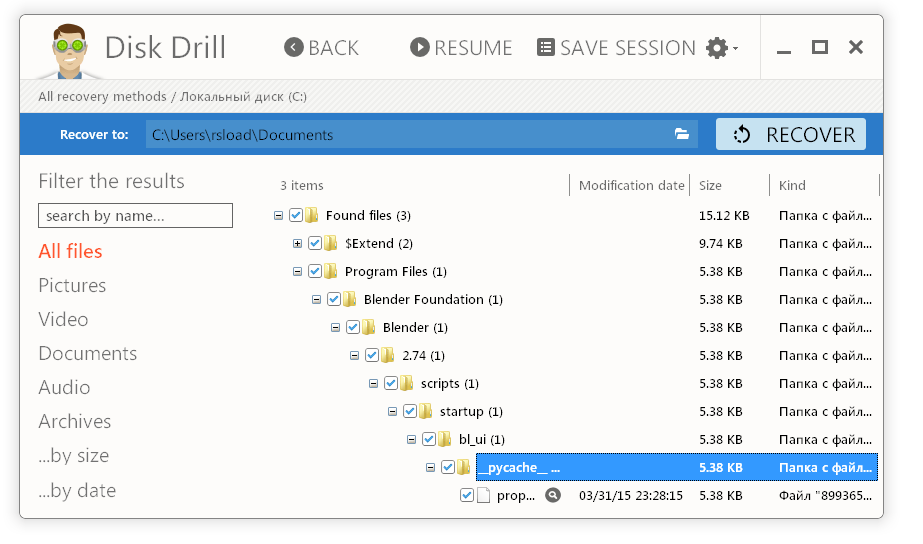Click the search by name field
The width and height of the screenshot is (923, 544).
[135, 215]
